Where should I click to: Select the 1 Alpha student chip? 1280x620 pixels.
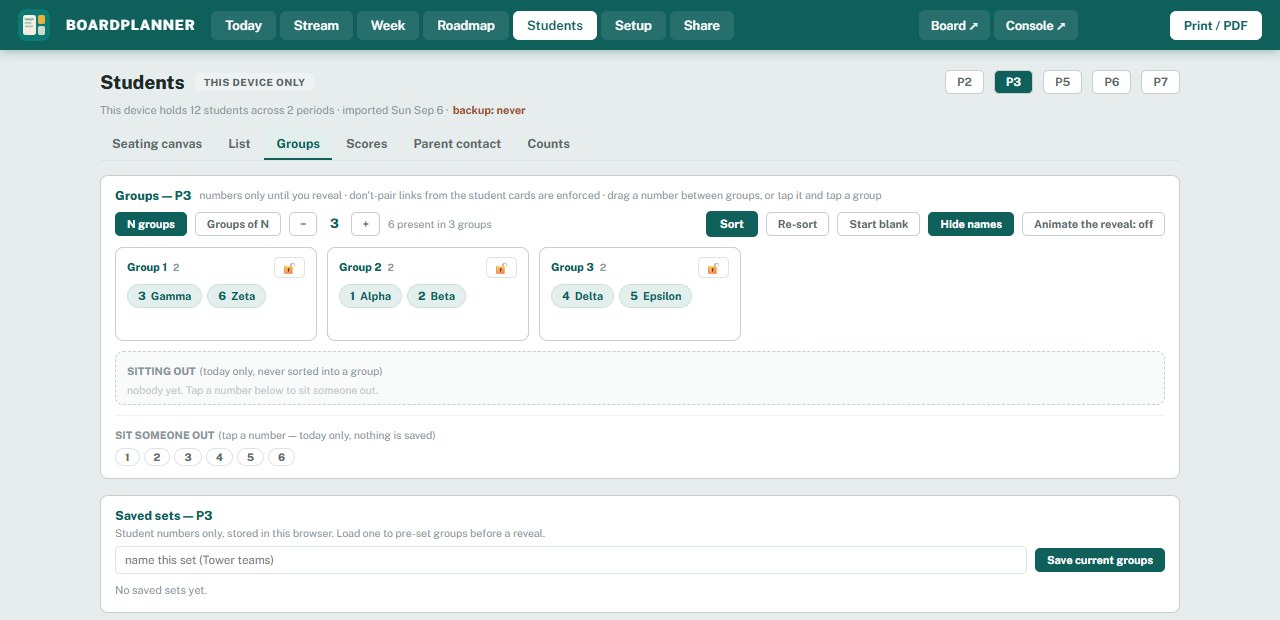pyautogui.click(x=371, y=296)
